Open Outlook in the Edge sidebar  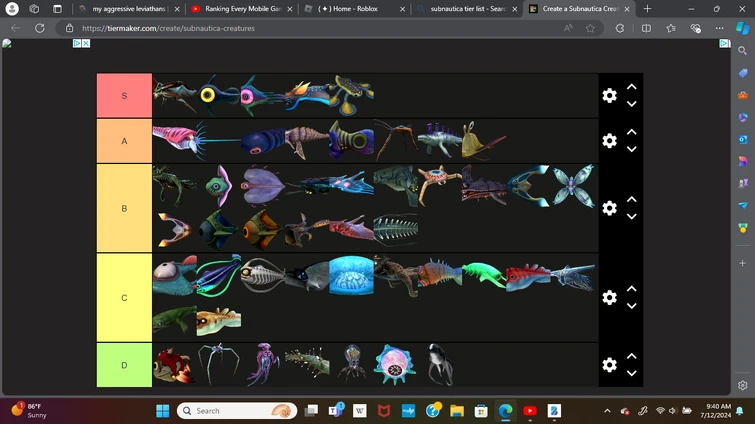pyautogui.click(x=742, y=139)
